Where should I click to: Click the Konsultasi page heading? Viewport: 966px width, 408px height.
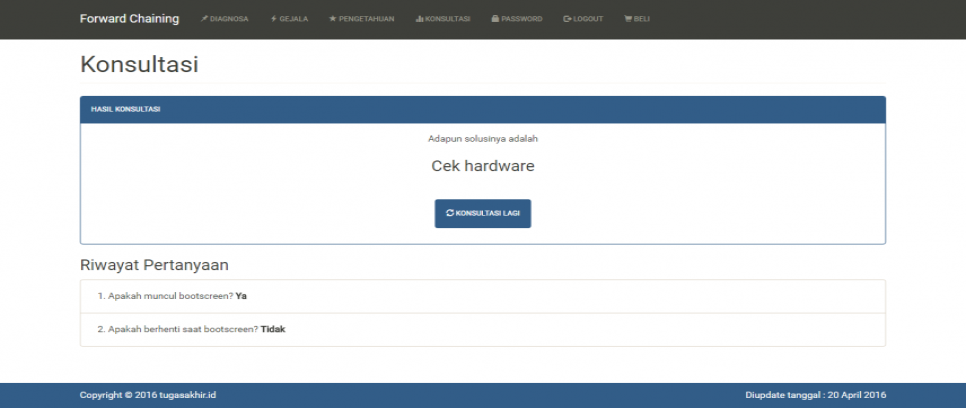point(139,64)
